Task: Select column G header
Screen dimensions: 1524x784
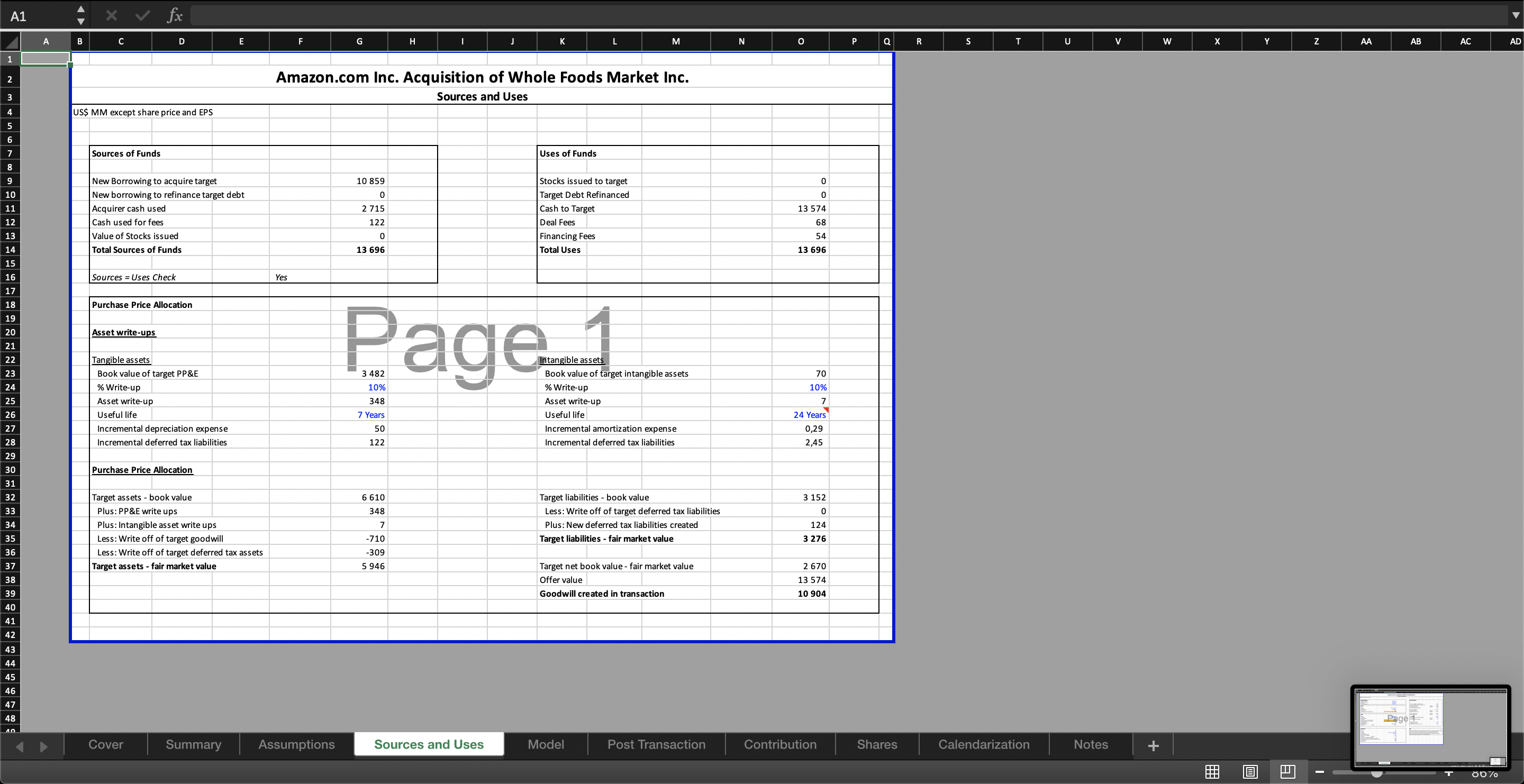Action: 359,41
